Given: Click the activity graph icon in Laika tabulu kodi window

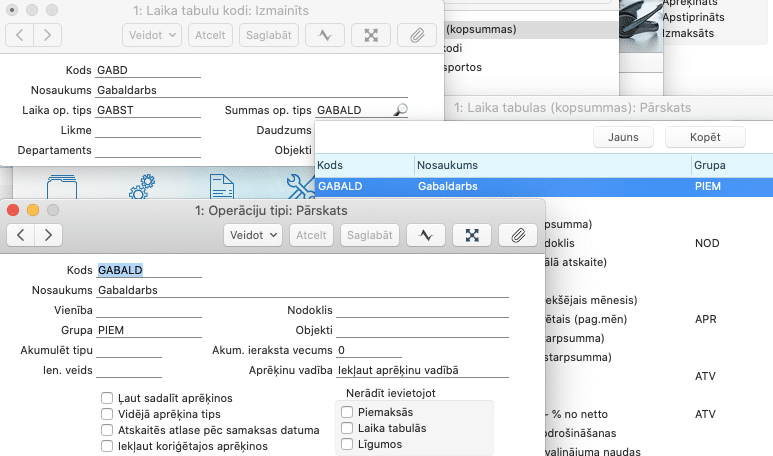Looking at the screenshot, I should click(x=325, y=35).
